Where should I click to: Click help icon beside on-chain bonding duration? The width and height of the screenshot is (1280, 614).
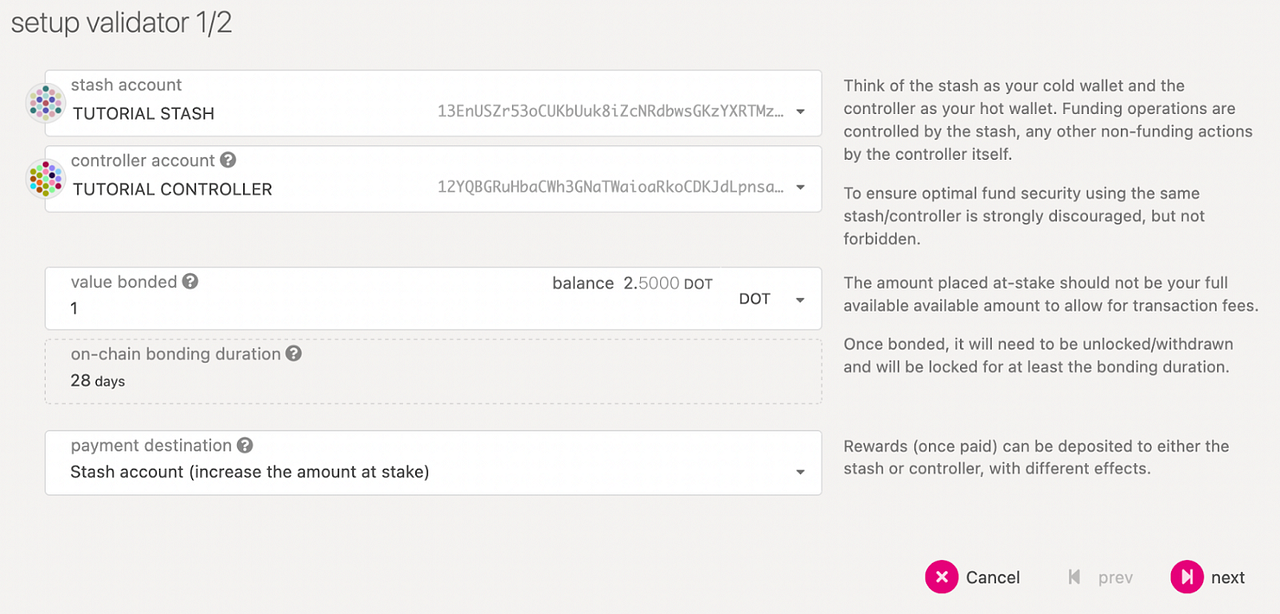click(x=293, y=354)
